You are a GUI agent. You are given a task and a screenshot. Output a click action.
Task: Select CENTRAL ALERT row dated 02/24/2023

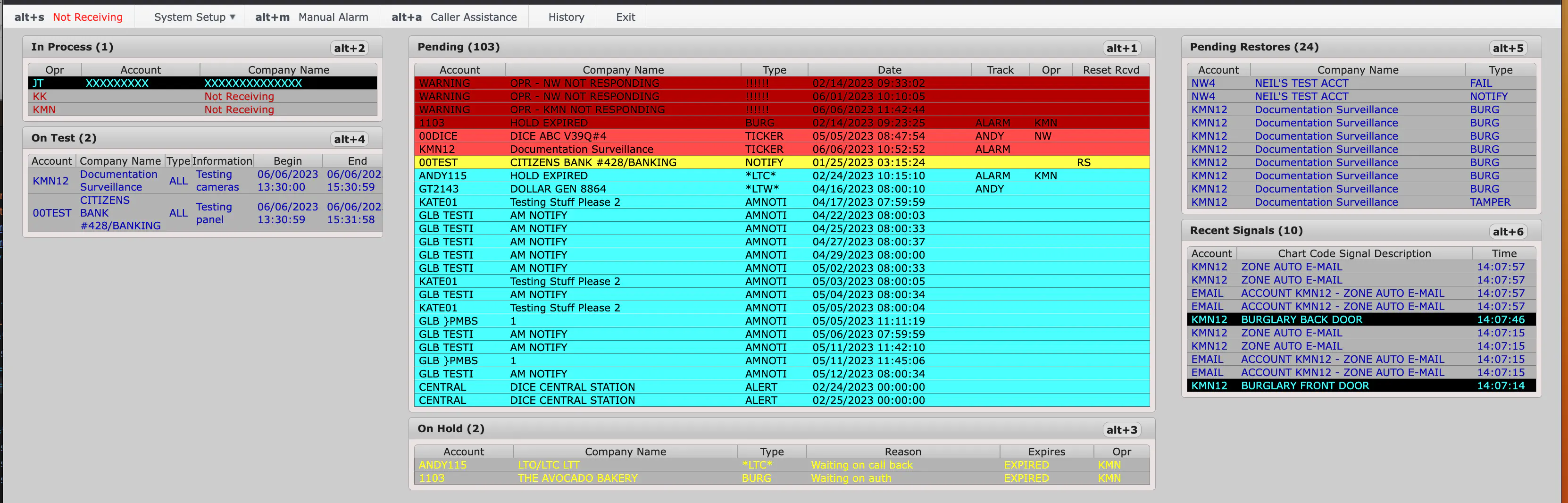782,387
